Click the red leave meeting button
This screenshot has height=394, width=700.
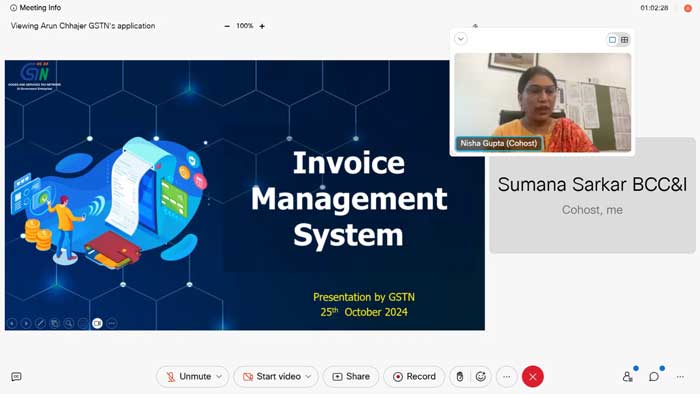coord(533,377)
